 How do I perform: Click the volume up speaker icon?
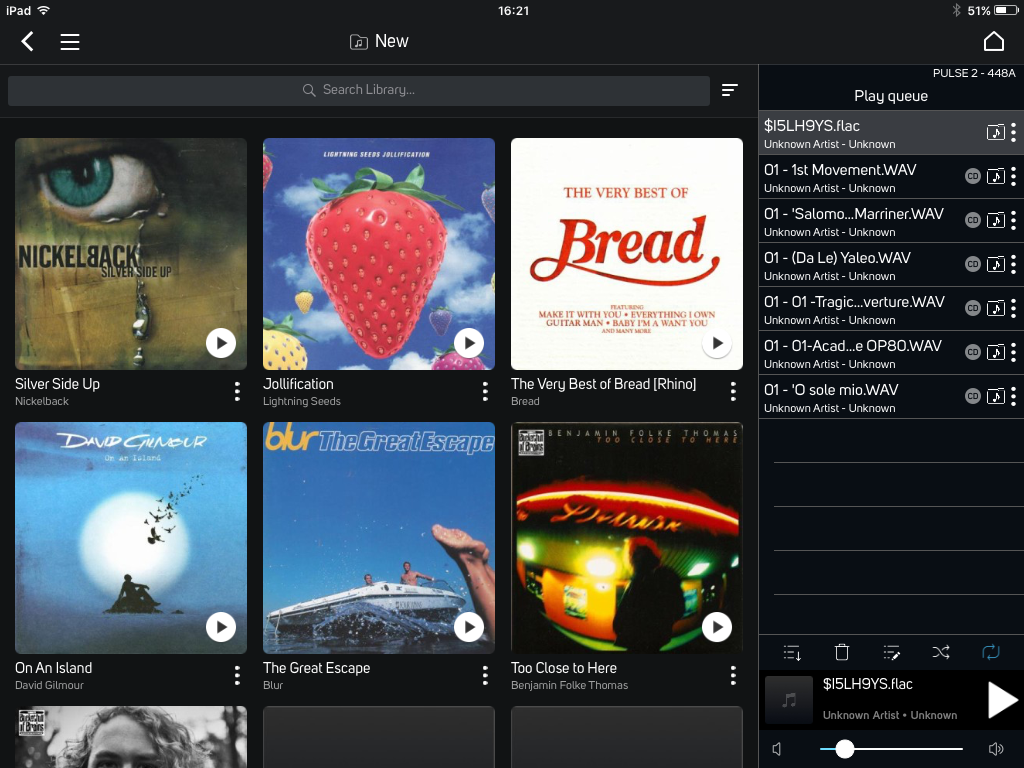pos(996,749)
